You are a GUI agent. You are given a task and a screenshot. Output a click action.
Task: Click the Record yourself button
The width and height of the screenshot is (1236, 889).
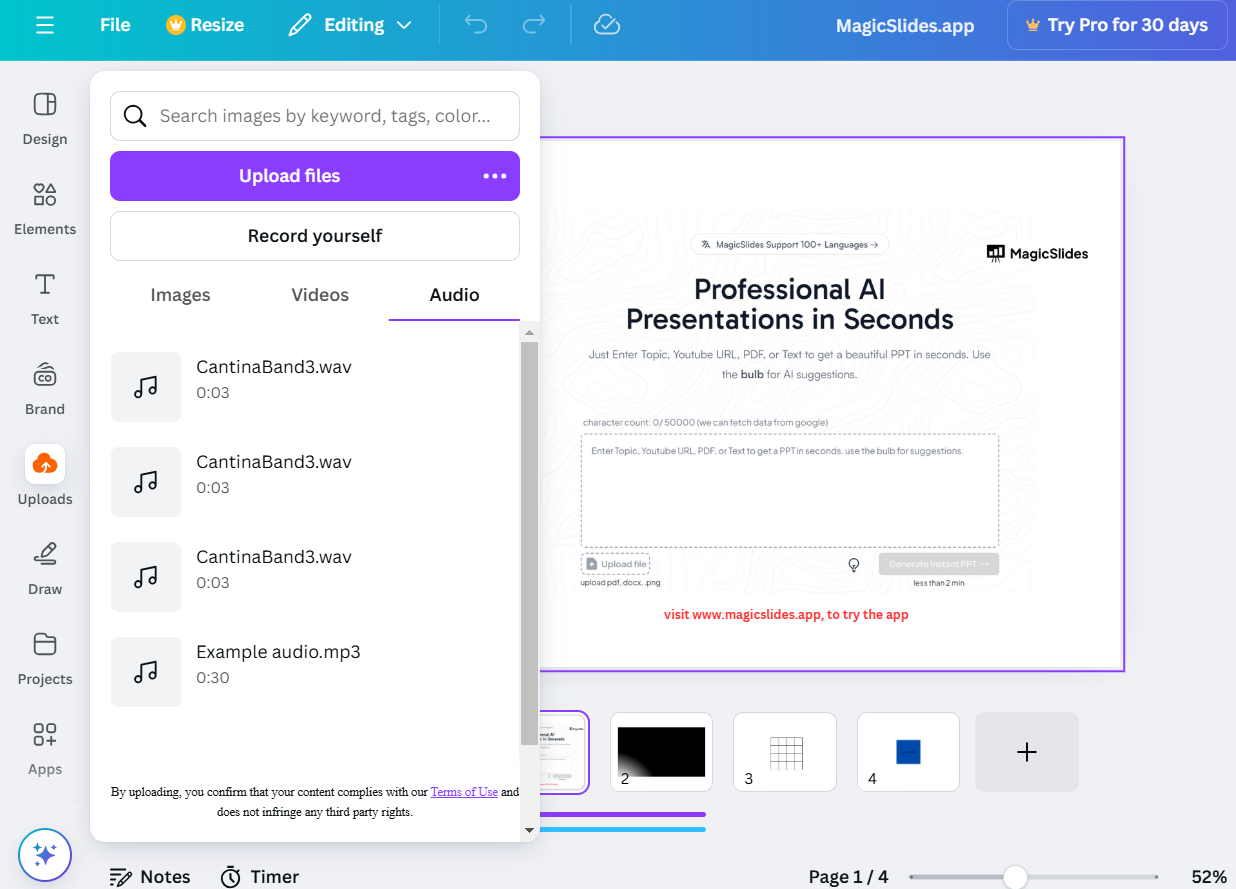[x=315, y=236]
